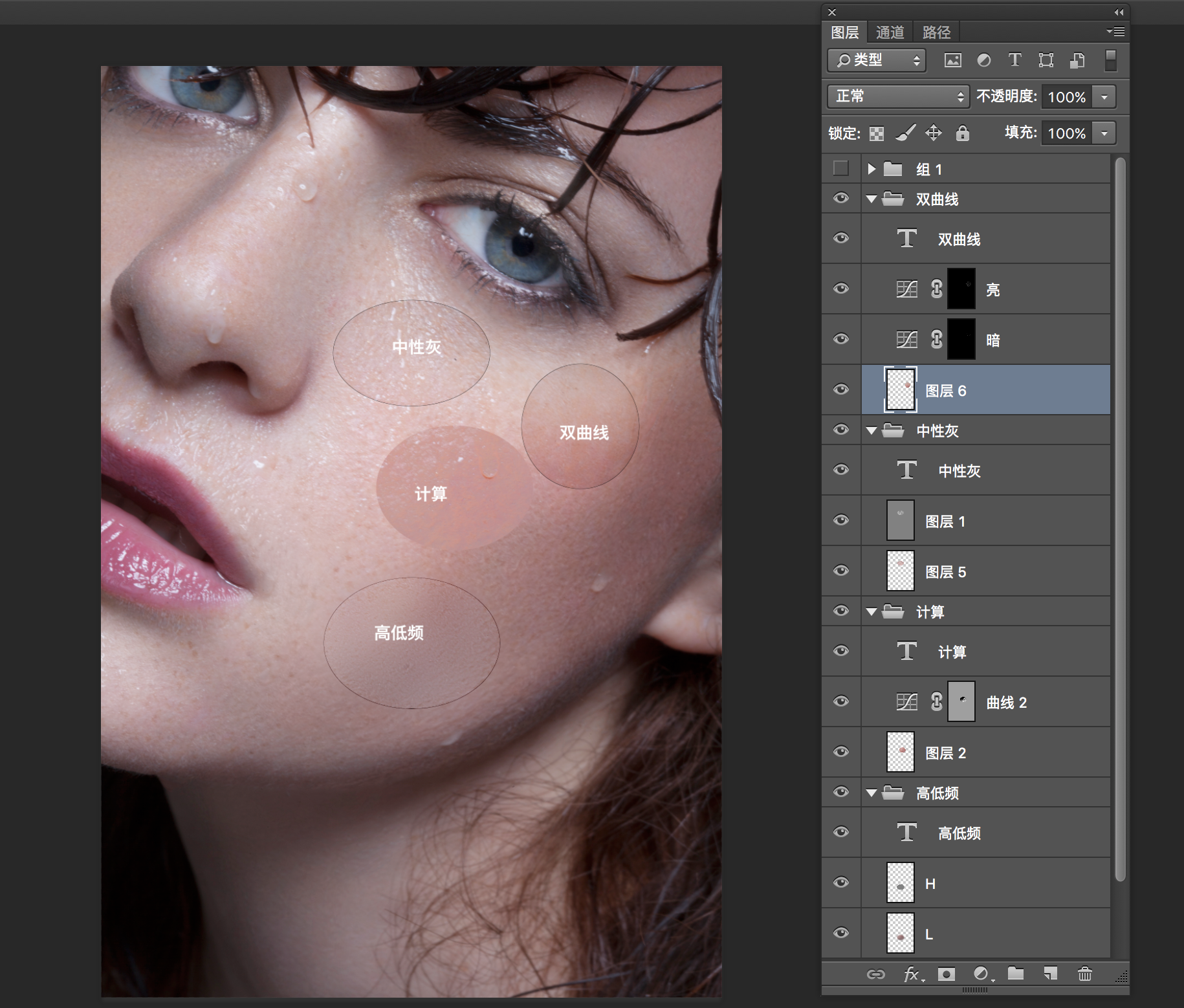
Task: Create new fill or adjustment layer
Action: pyautogui.click(x=982, y=974)
